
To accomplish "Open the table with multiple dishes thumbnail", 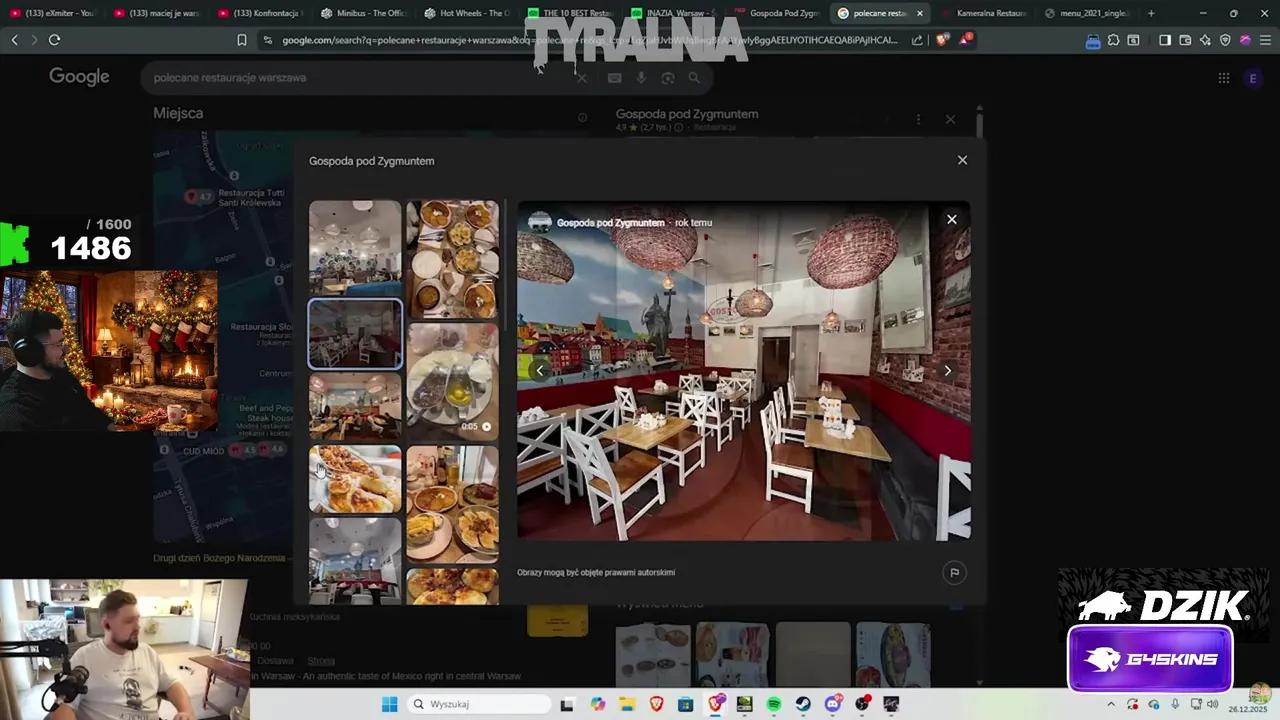I will [452, 504].
